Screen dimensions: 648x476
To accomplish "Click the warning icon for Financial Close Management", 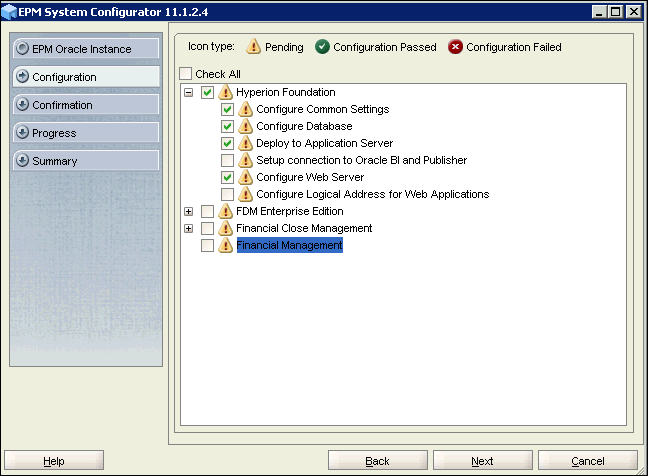I will 225,228.
